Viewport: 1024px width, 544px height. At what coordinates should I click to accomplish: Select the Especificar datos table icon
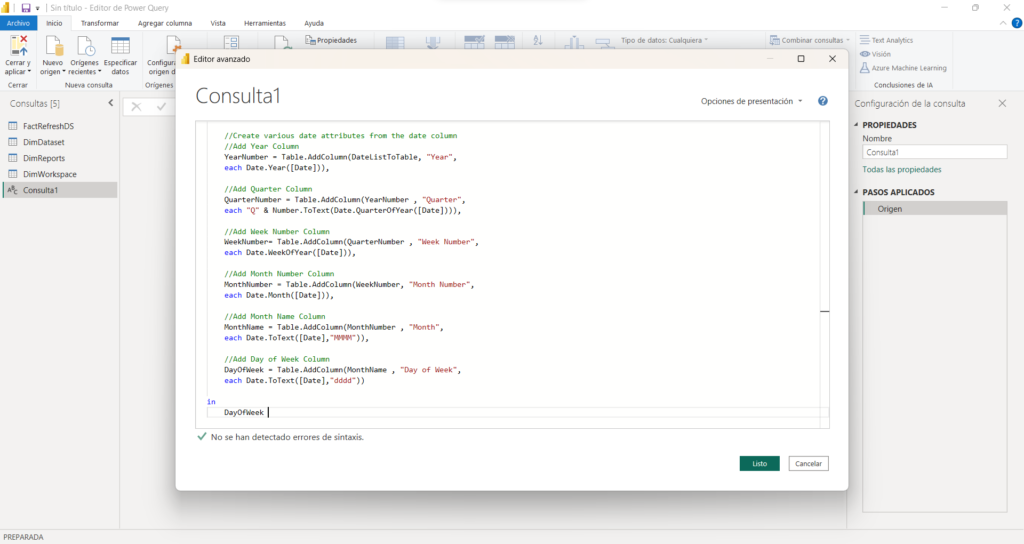click(x=120, y=46)
